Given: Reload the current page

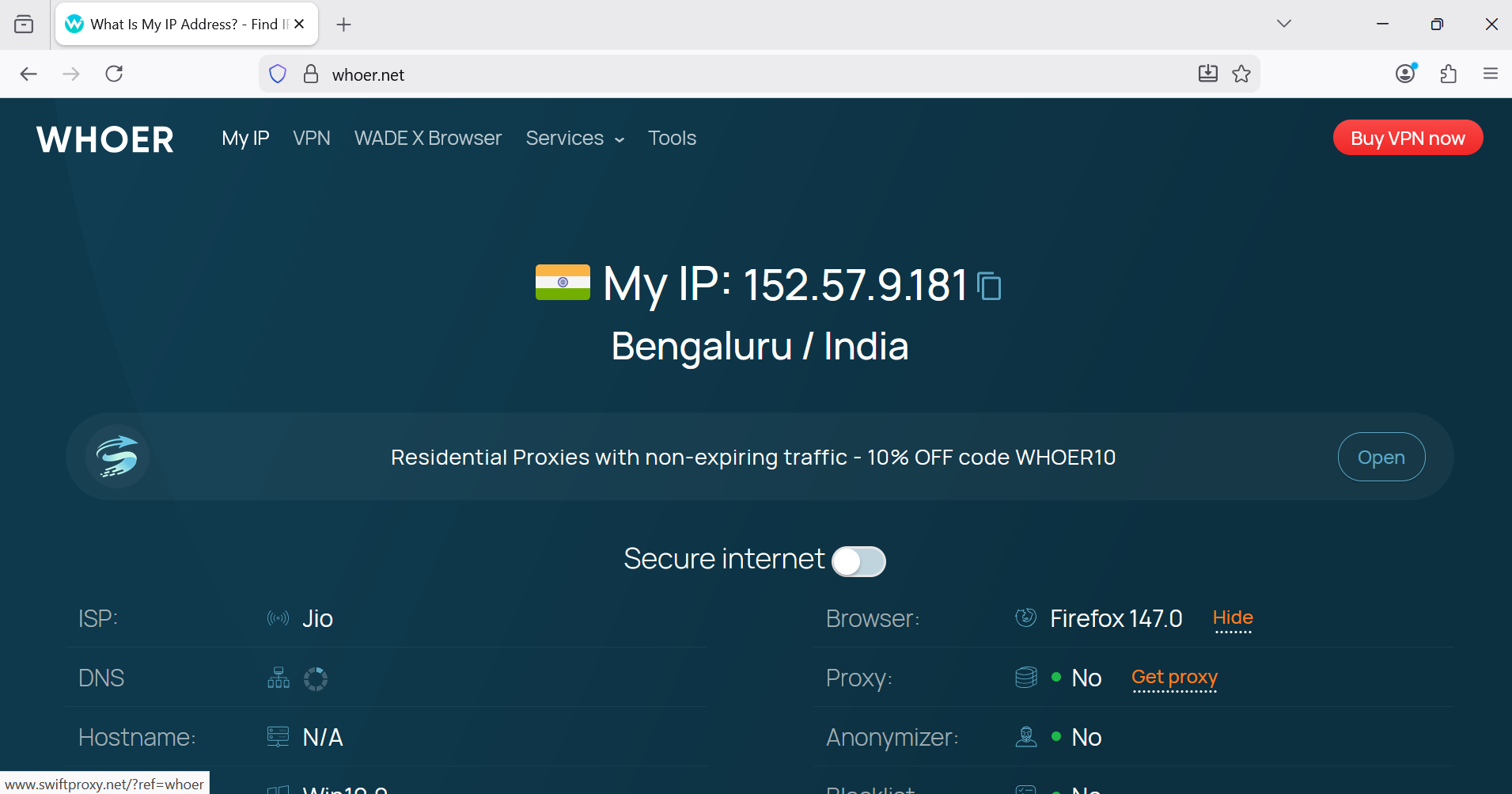Looking at the screenshot, I should point(114,74).
